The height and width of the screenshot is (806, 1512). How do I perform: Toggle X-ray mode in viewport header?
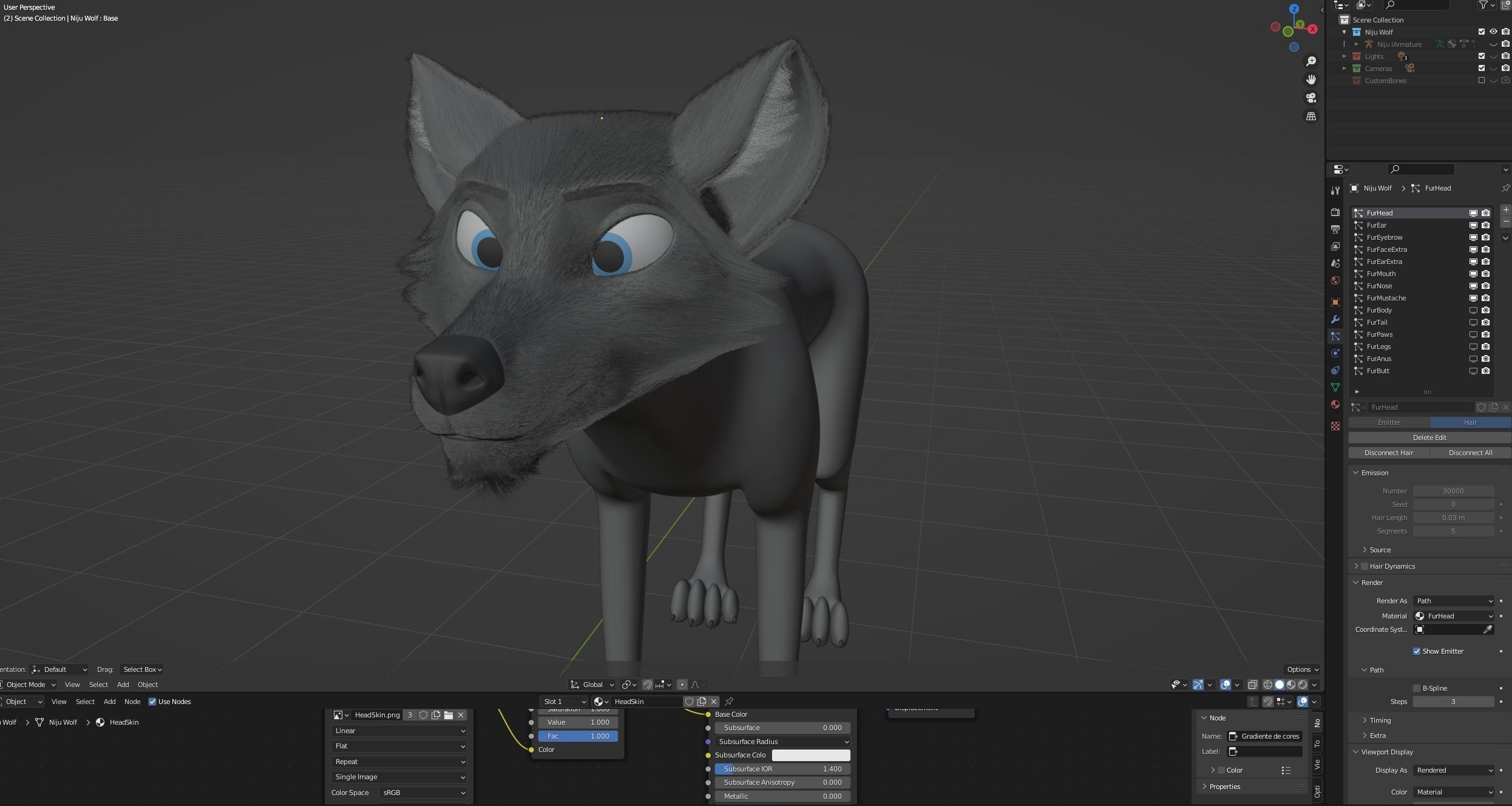pos(1252,685)
